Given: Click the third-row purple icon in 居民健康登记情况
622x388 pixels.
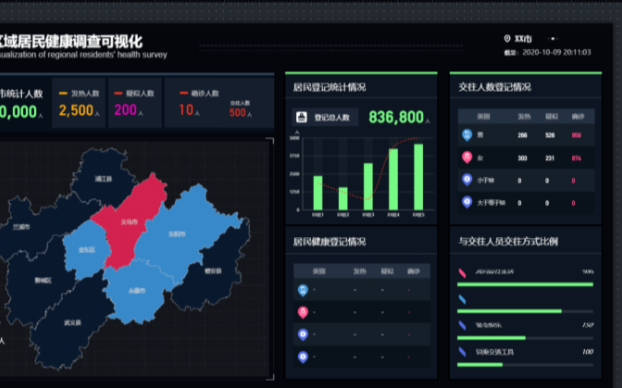Looking at the screenshot, I should click(303, 334).
